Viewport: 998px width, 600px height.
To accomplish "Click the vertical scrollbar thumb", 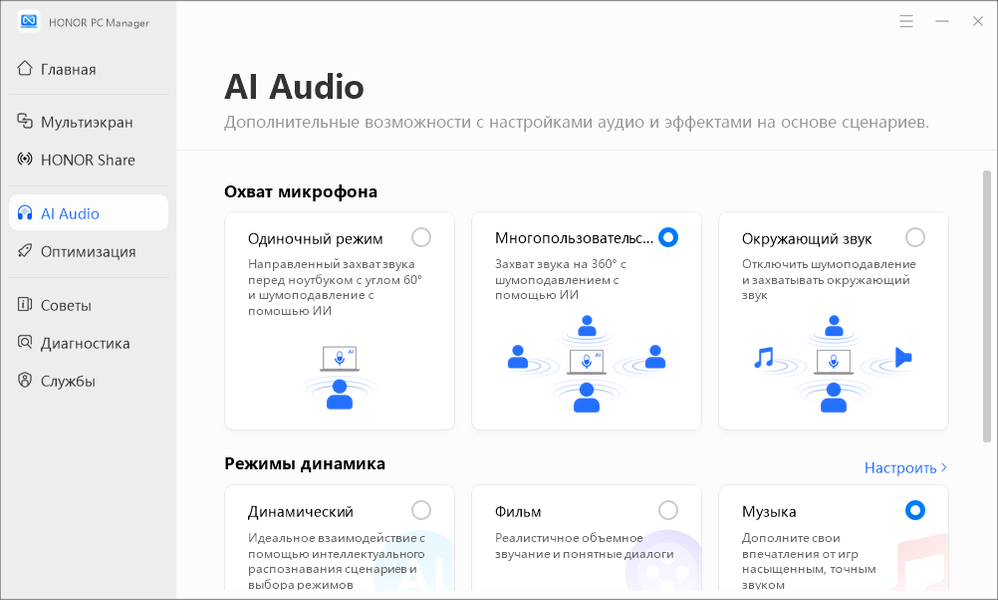I will [987, 306].
